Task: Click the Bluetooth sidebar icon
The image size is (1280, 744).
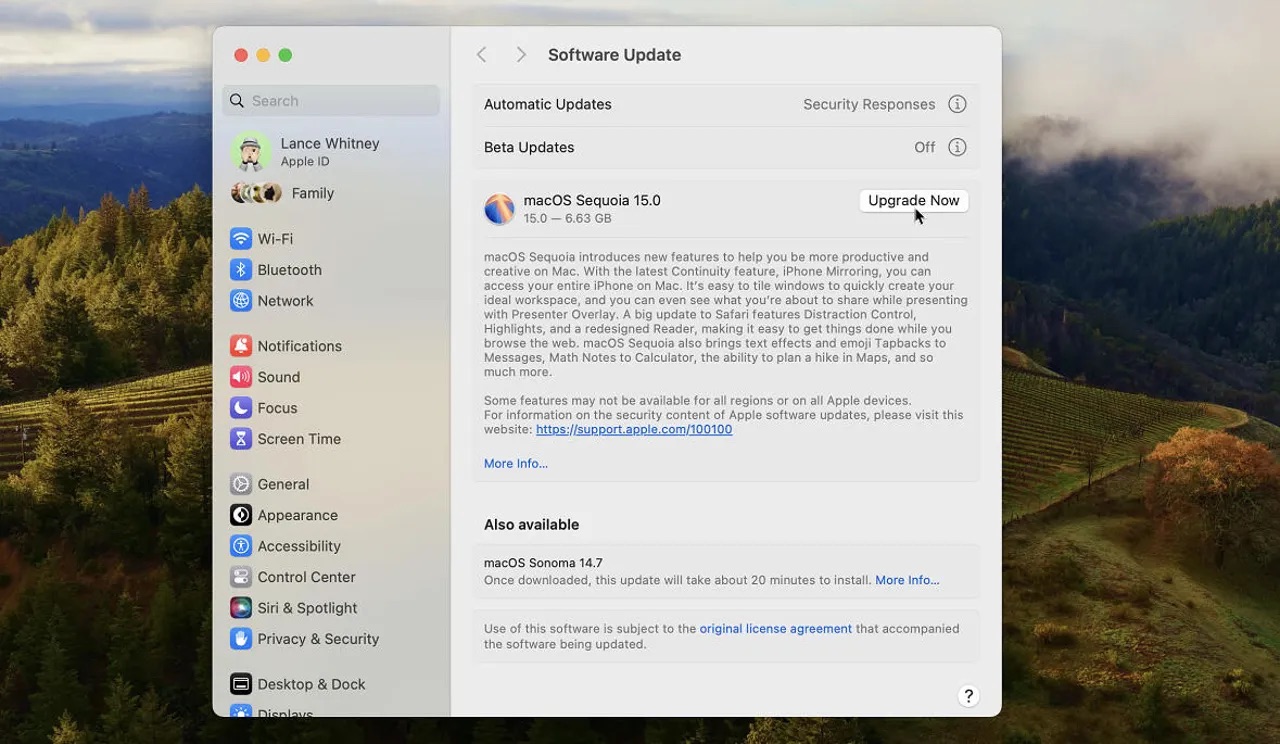Action: pyautogui.click(x=241, y=270)
